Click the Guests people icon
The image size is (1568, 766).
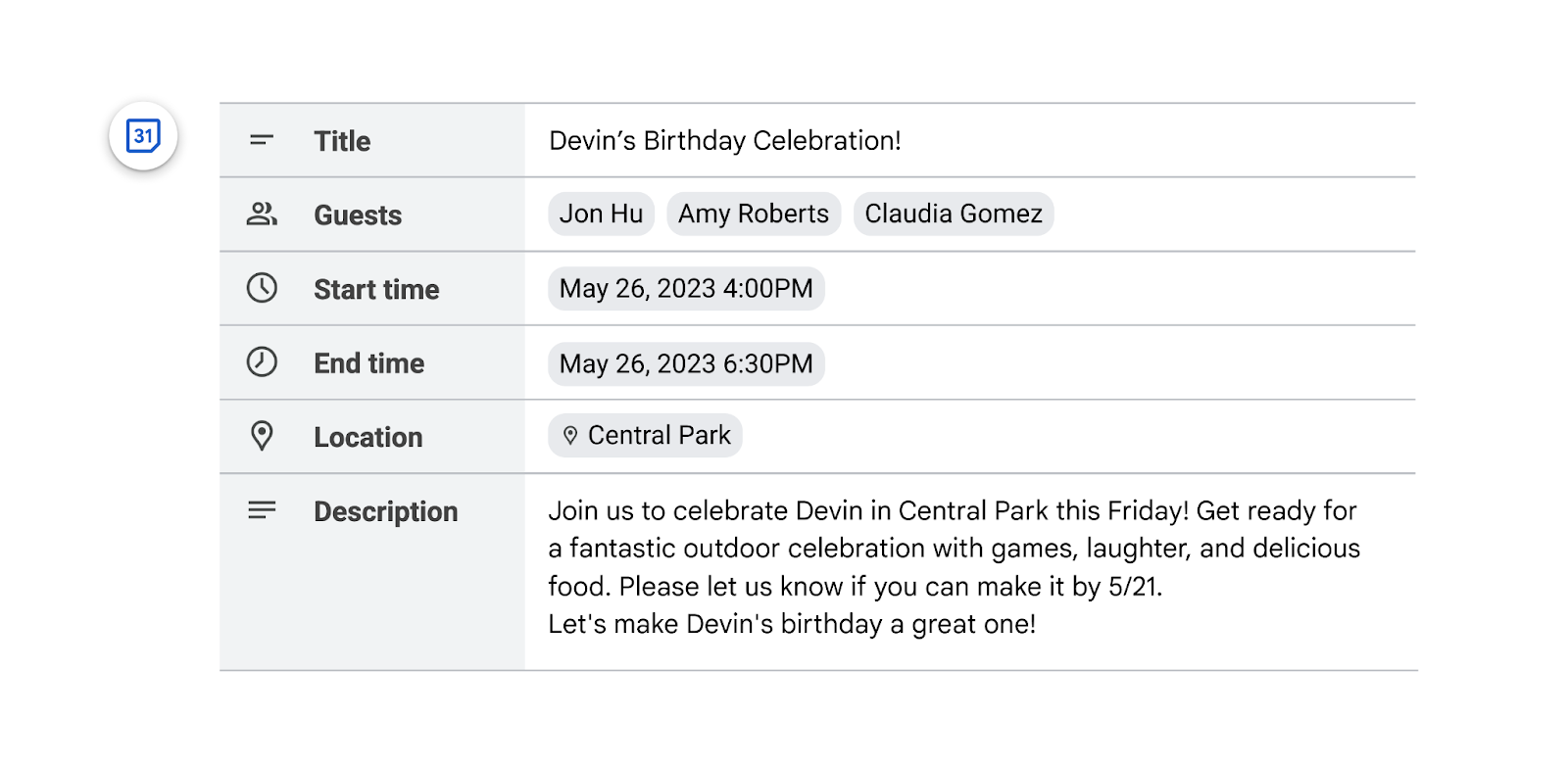[x=262, y=214]
